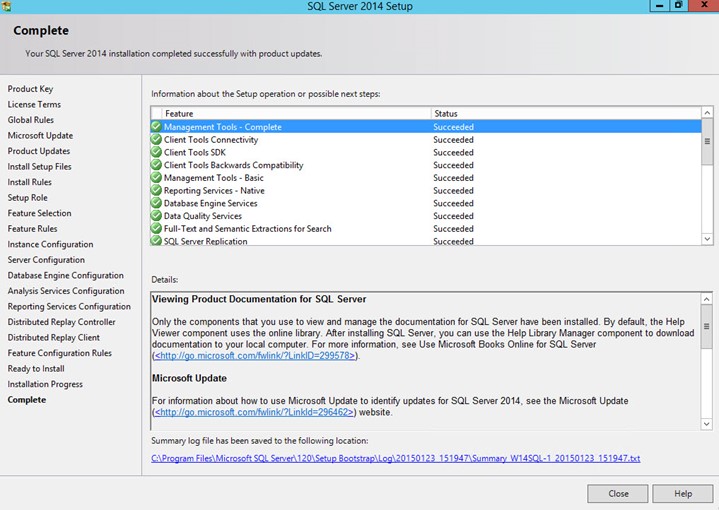Viewport: 719px width, 510px height.
Task: Click the green check icon beside Client Tools Connectivity
Action: point(156,140)
